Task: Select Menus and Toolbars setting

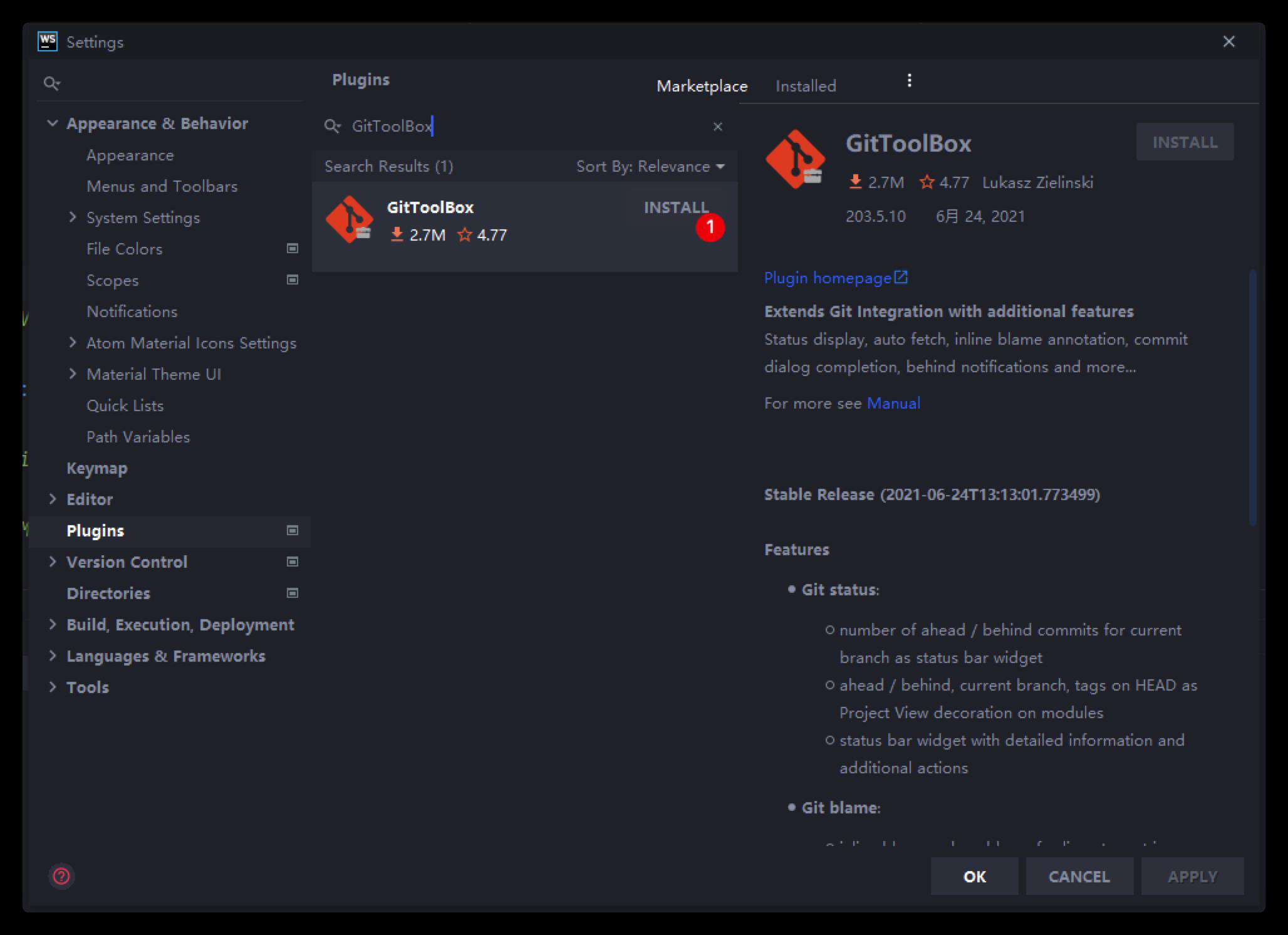Action: [x=162, y=186]
